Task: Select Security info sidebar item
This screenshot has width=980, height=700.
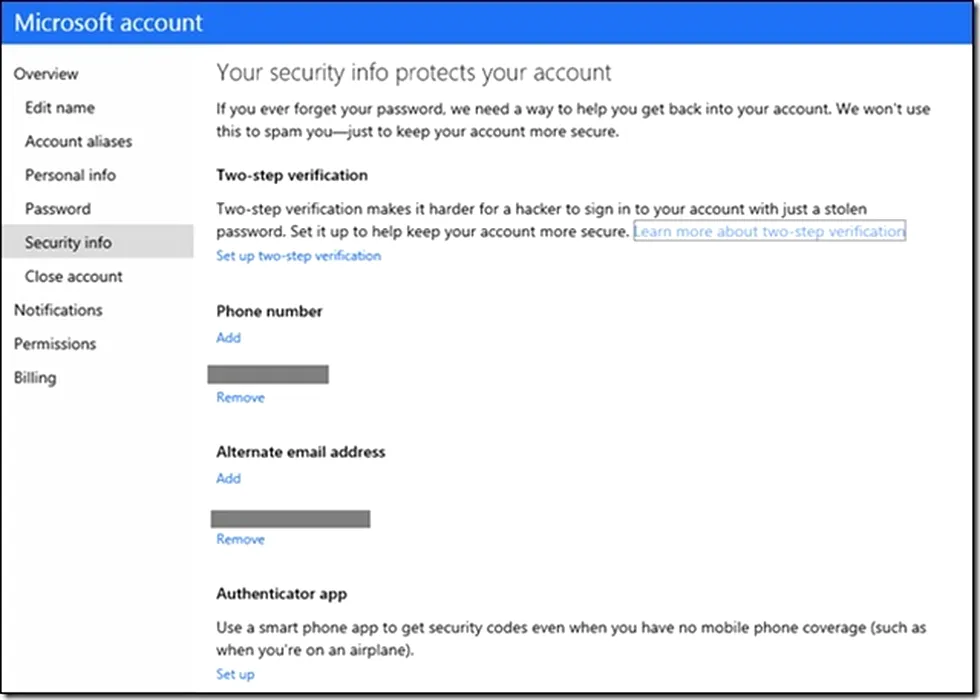Action: point(98,242)
